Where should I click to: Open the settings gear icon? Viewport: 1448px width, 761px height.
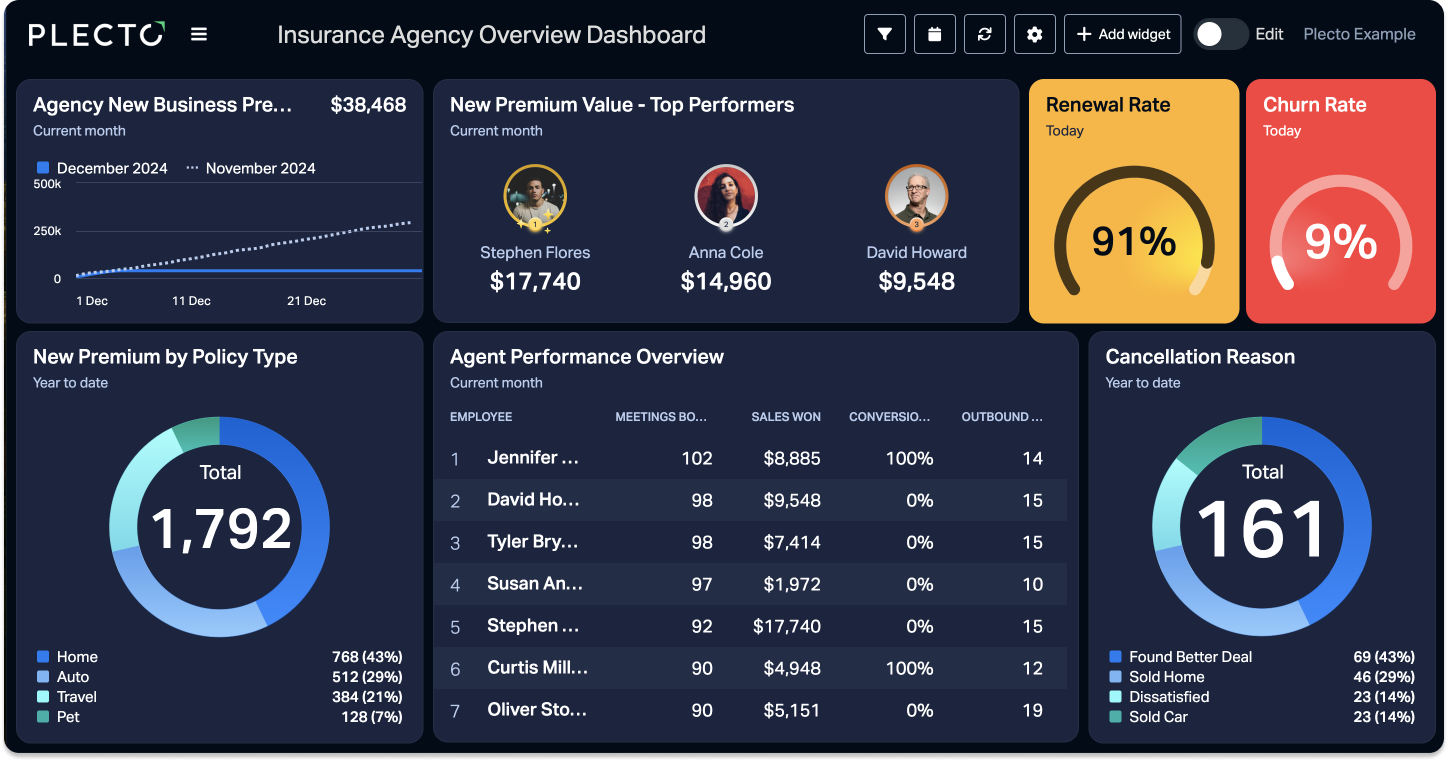pyautogui.click(x=1035, y=34)
